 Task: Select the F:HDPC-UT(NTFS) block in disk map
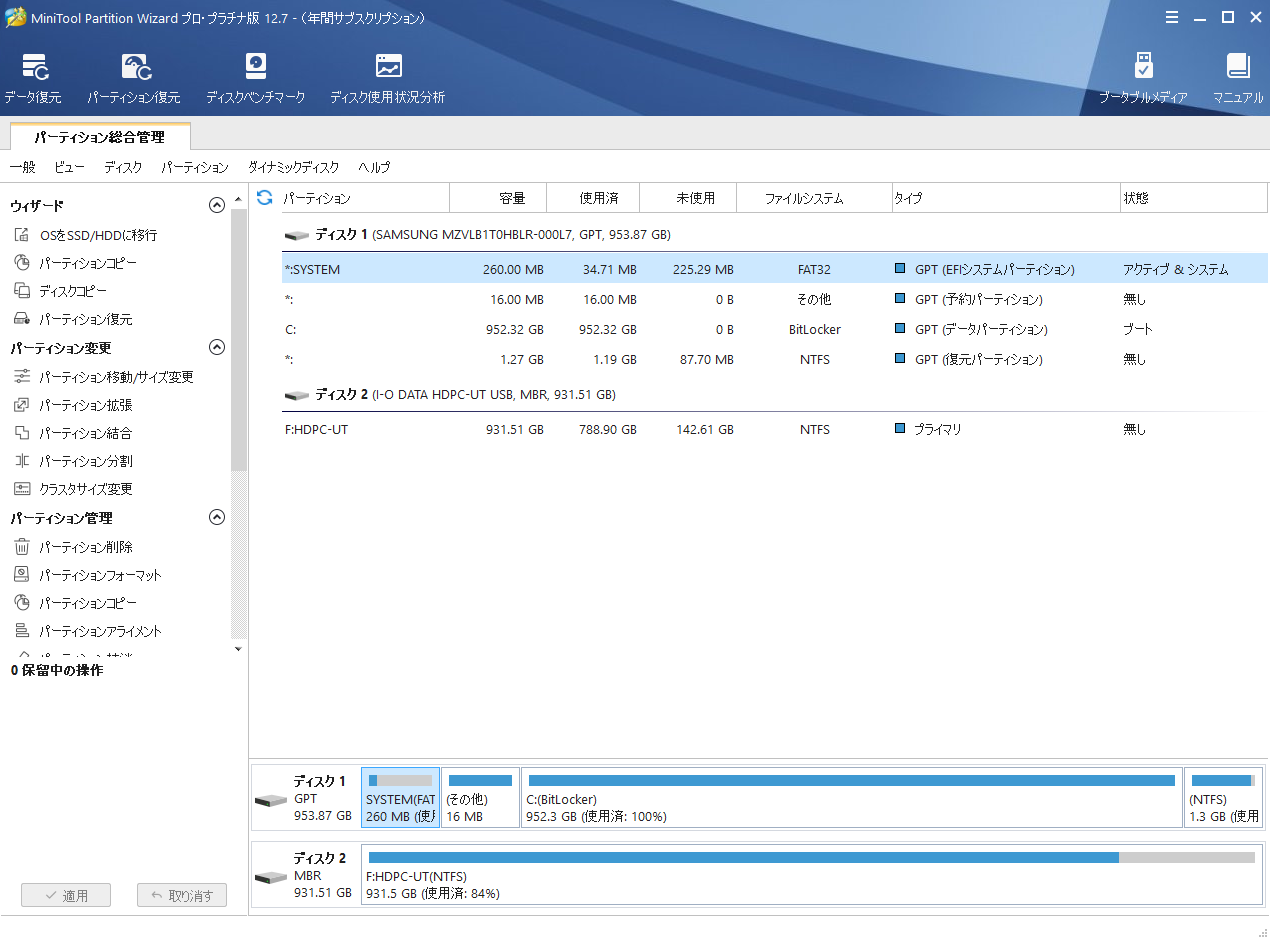pos(812,874)
